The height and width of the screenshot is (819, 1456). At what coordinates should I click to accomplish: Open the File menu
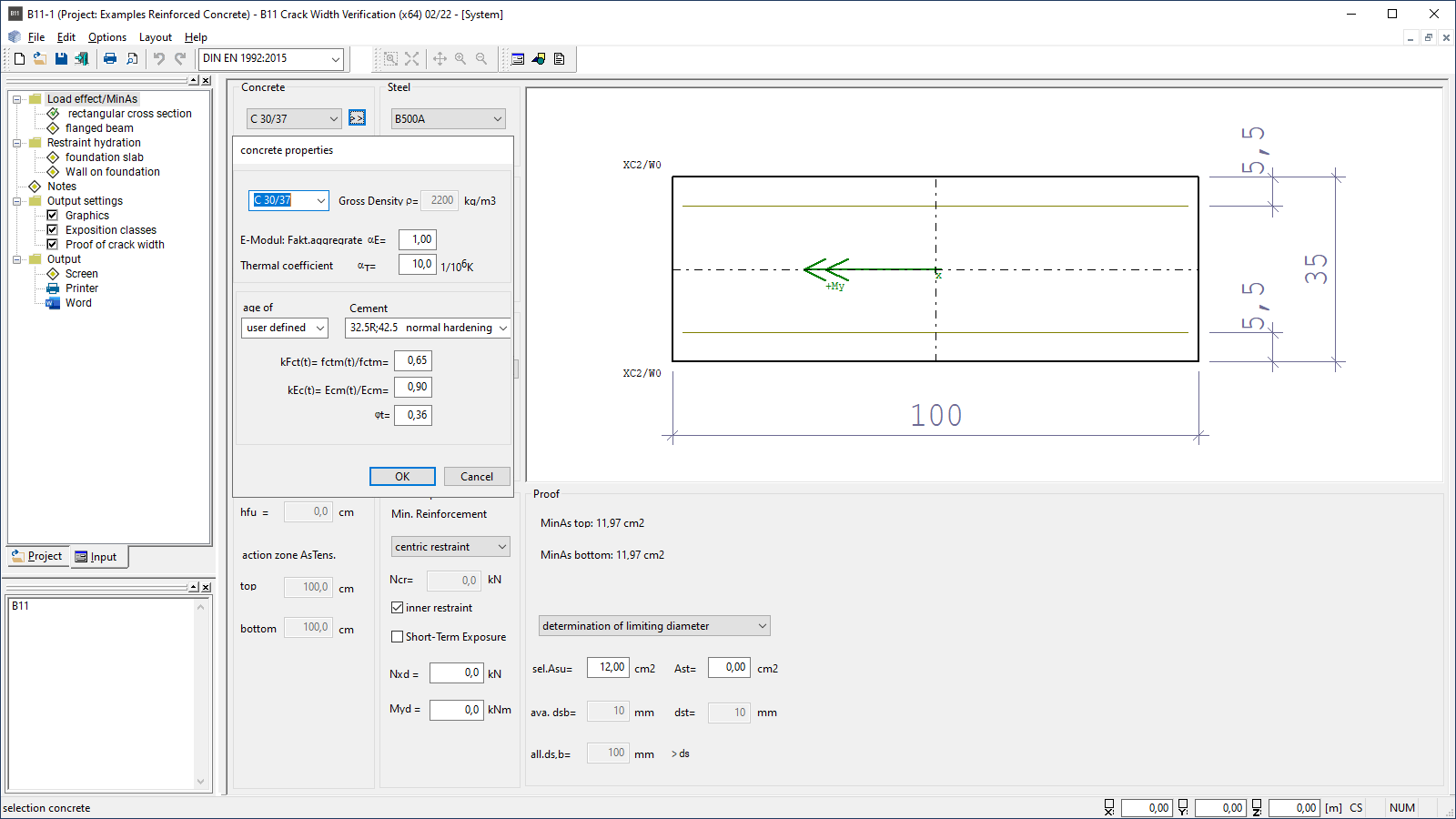(36, 37)
